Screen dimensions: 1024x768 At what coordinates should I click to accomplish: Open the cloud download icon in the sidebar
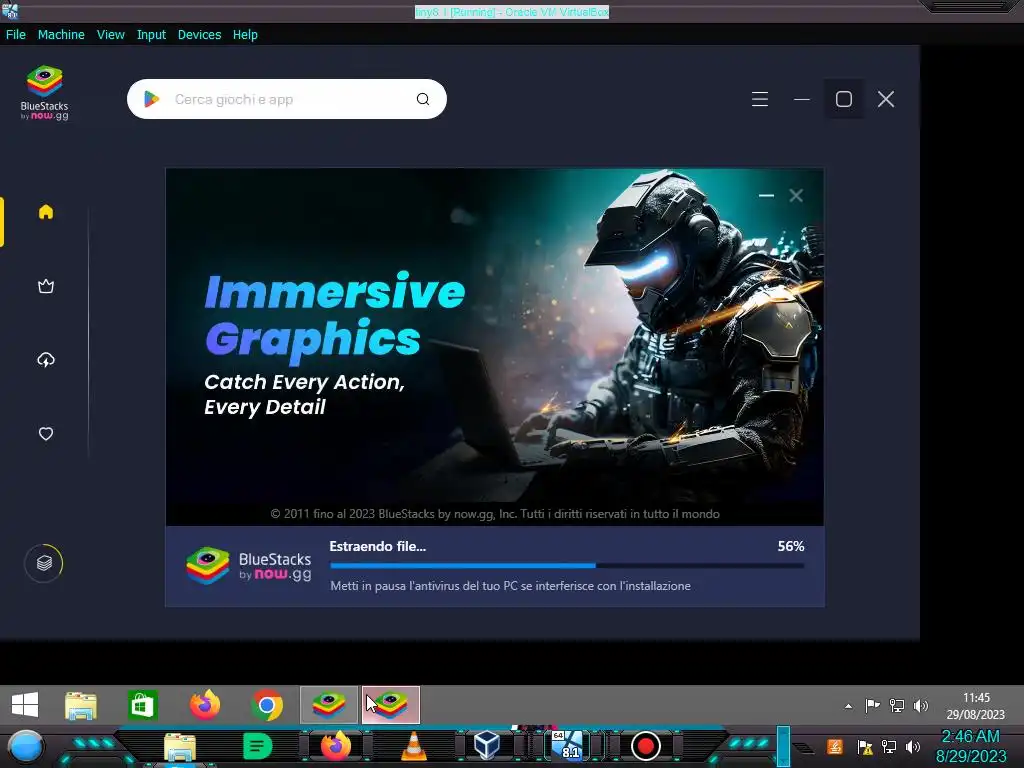(46, 360)
